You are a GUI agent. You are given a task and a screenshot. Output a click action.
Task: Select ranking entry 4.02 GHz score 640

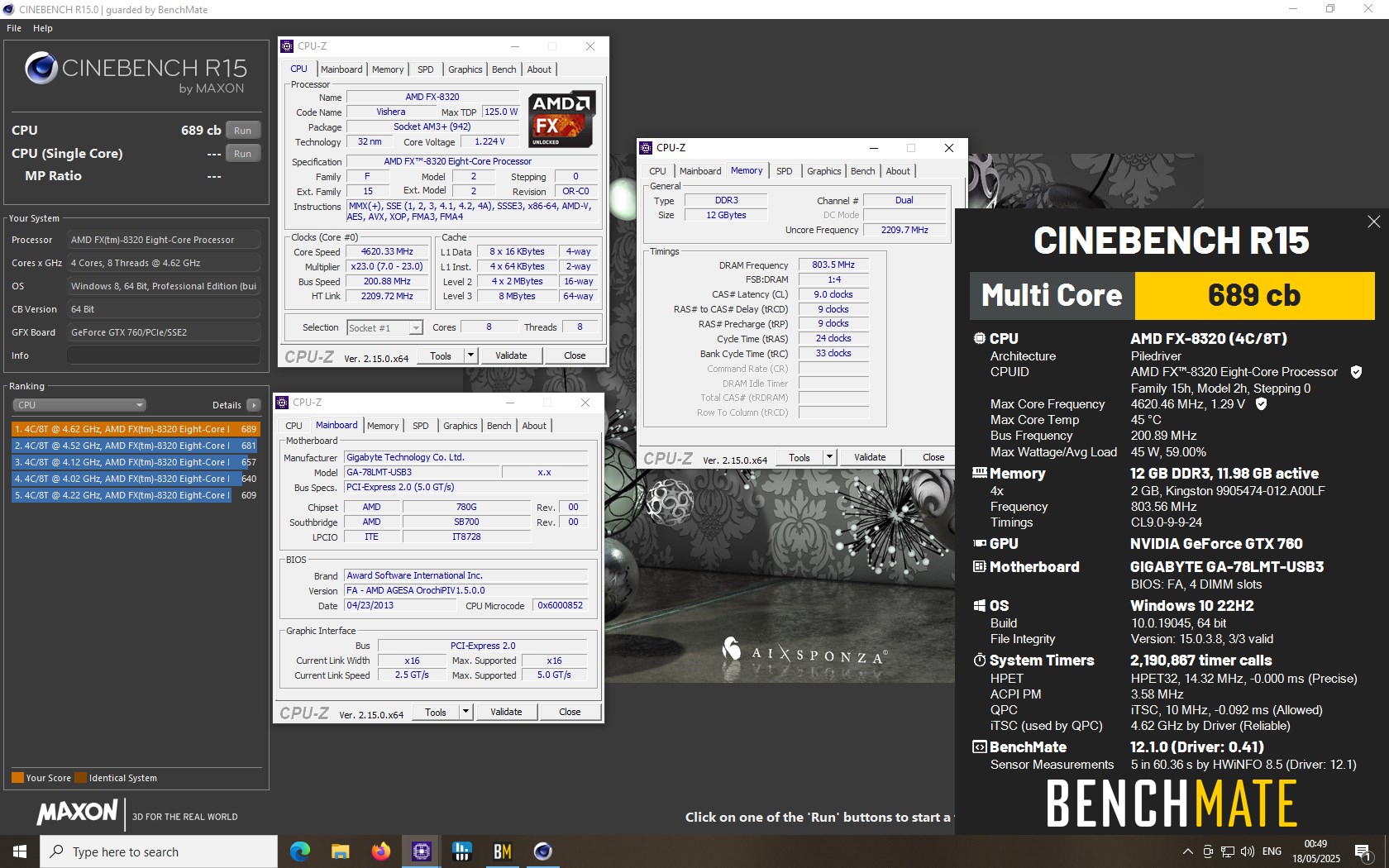135,479
